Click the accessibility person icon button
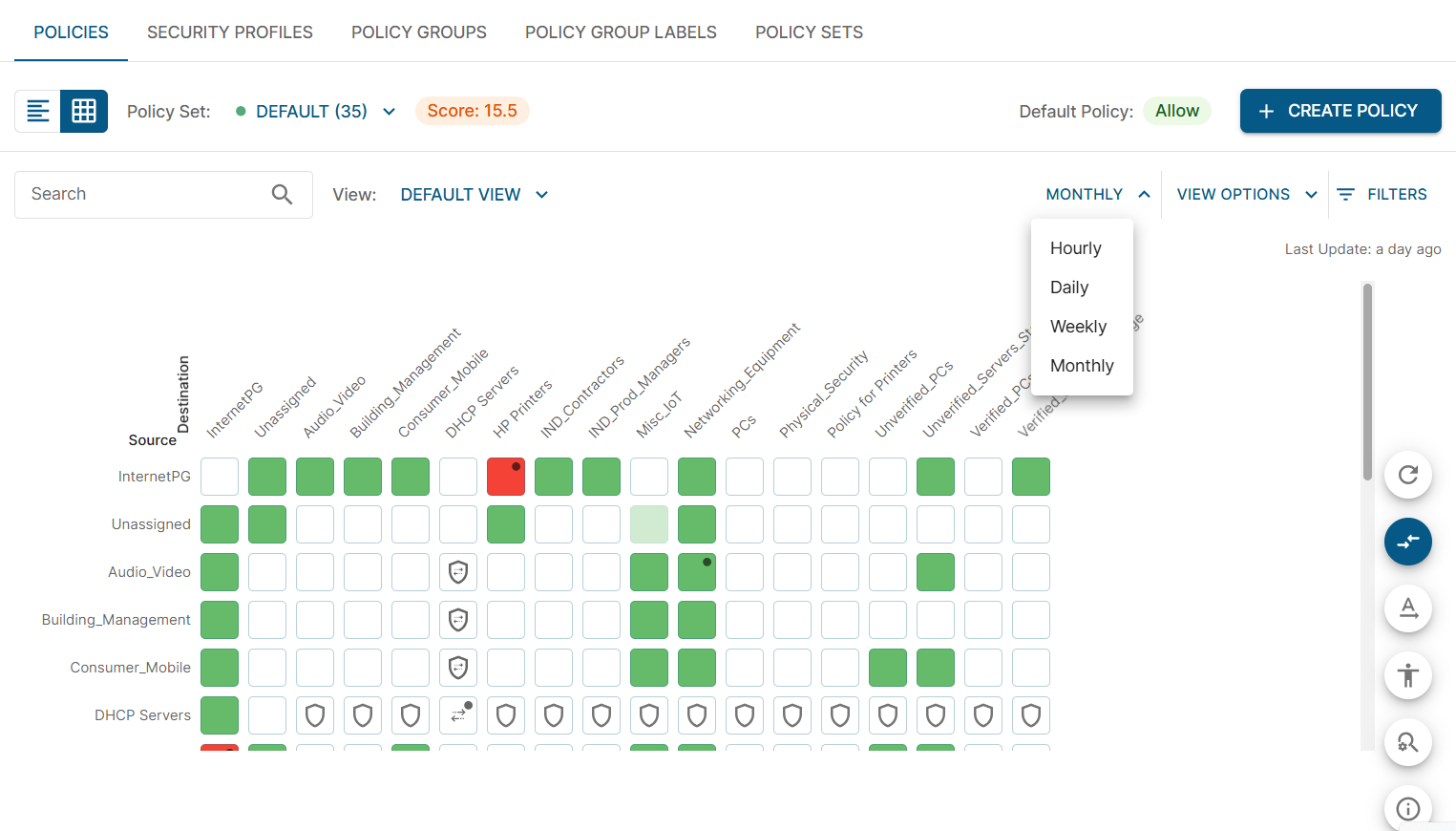1456x831 pixels. (x=1407, y=675)
